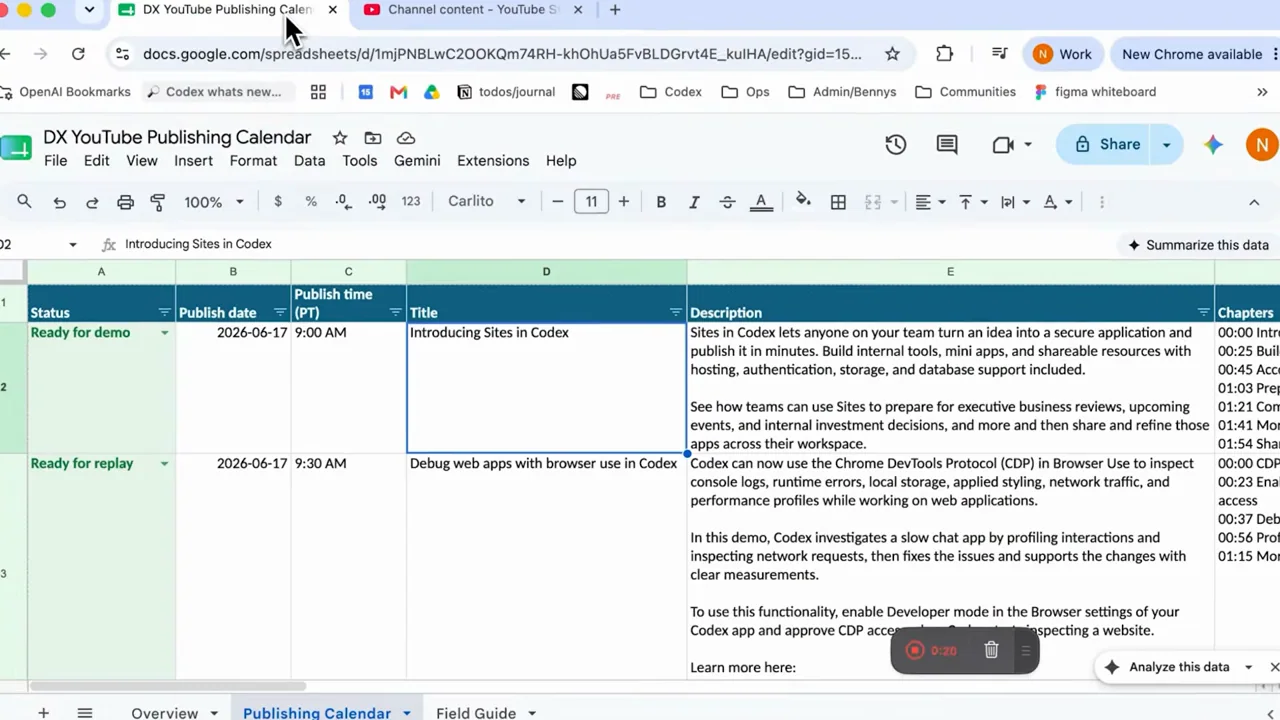Undo the last action
Image resolution: width=1280 pixels, height=720 pixels.
click(x=59, y=202)
